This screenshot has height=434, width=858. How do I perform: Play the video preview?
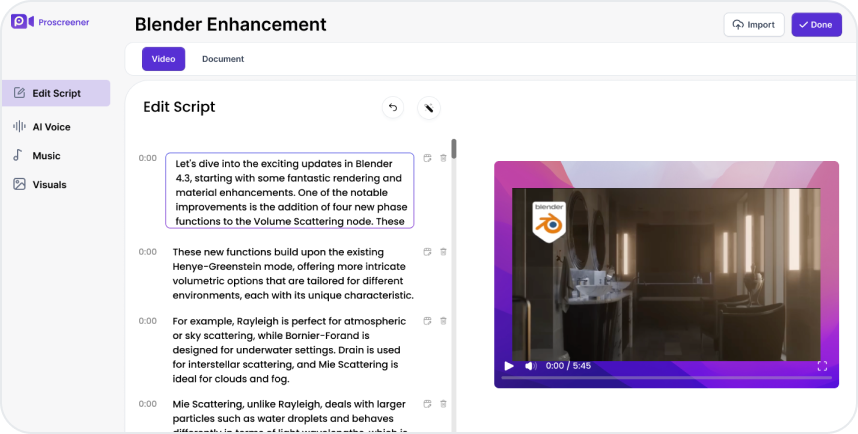(509, 366)
